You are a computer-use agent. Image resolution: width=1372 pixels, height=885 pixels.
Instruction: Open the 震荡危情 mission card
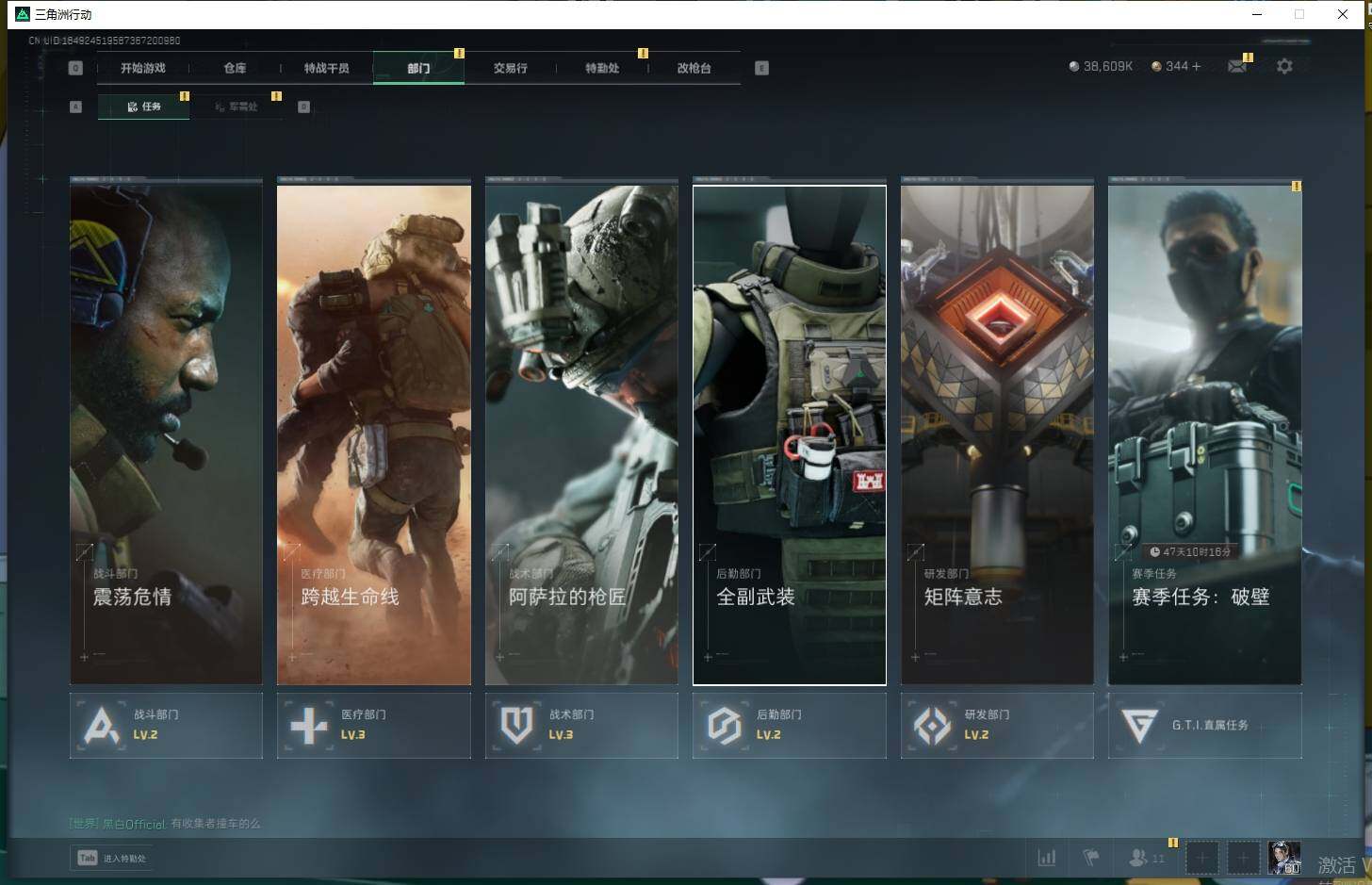point(166,434)
